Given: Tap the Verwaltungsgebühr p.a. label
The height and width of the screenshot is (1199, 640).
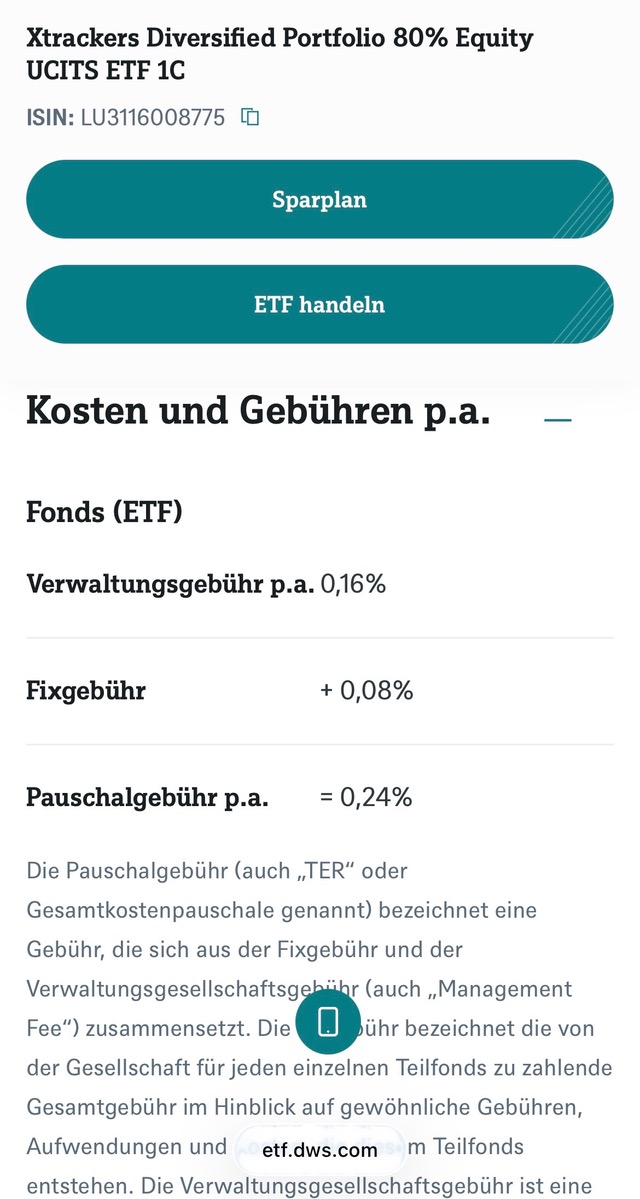Looking at the screenshot, I should (170, 584).
